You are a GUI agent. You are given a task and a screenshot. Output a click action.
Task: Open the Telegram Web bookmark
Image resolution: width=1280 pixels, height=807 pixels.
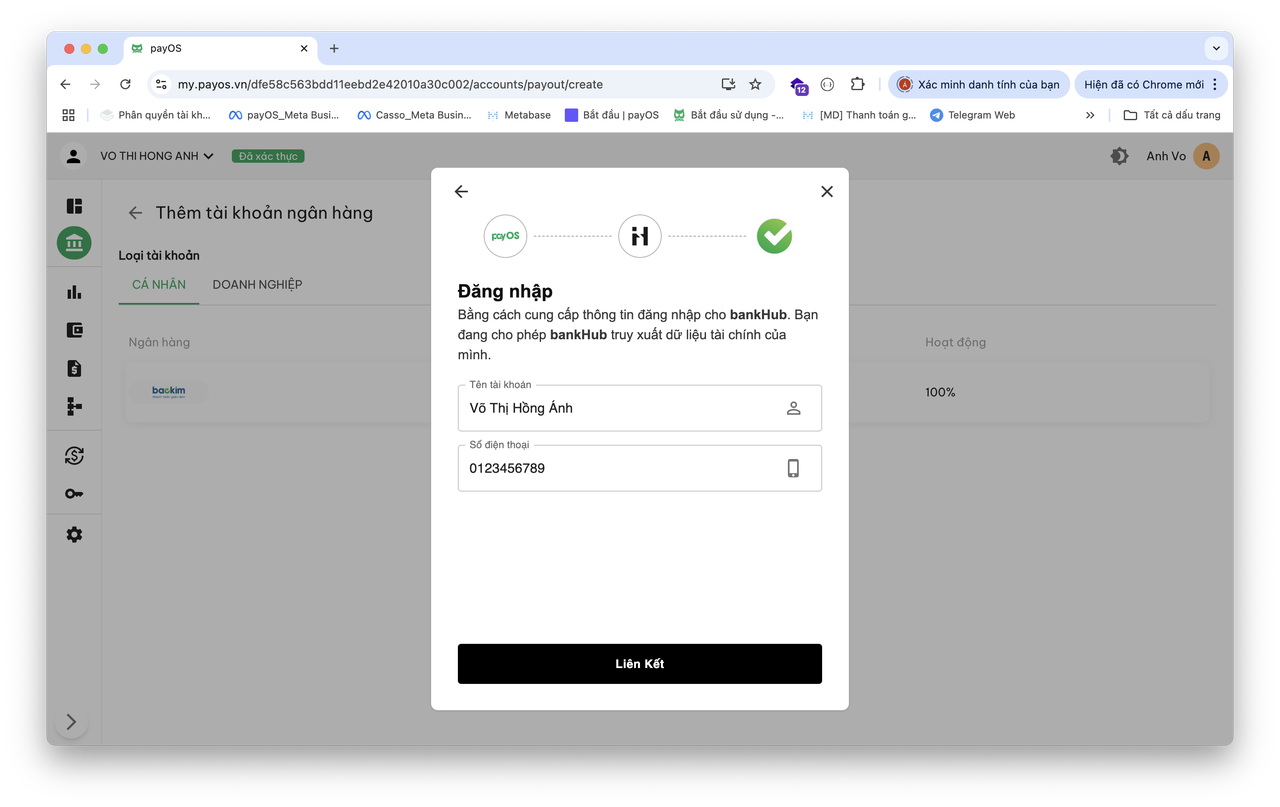(x=973, y=115)
